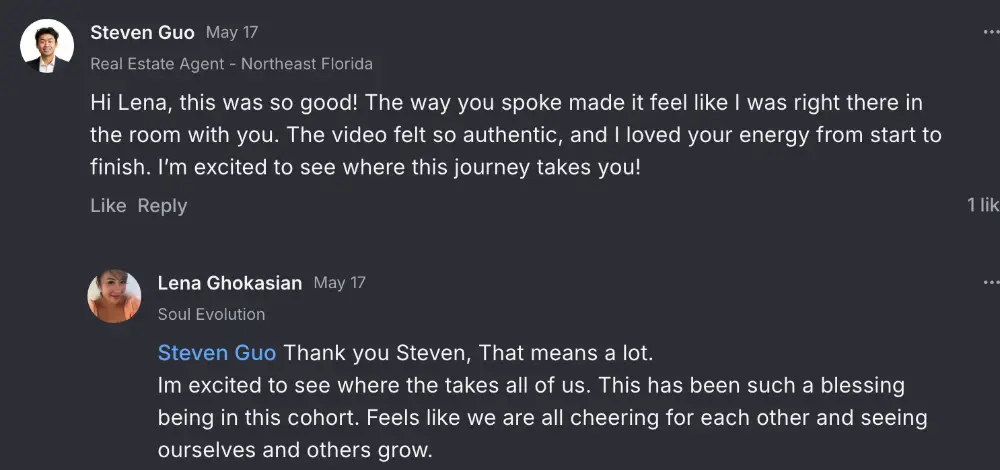Click May 17 timestamp on Steven's comment
This screenshot has width=1000, height=470.
click(232, 33)
